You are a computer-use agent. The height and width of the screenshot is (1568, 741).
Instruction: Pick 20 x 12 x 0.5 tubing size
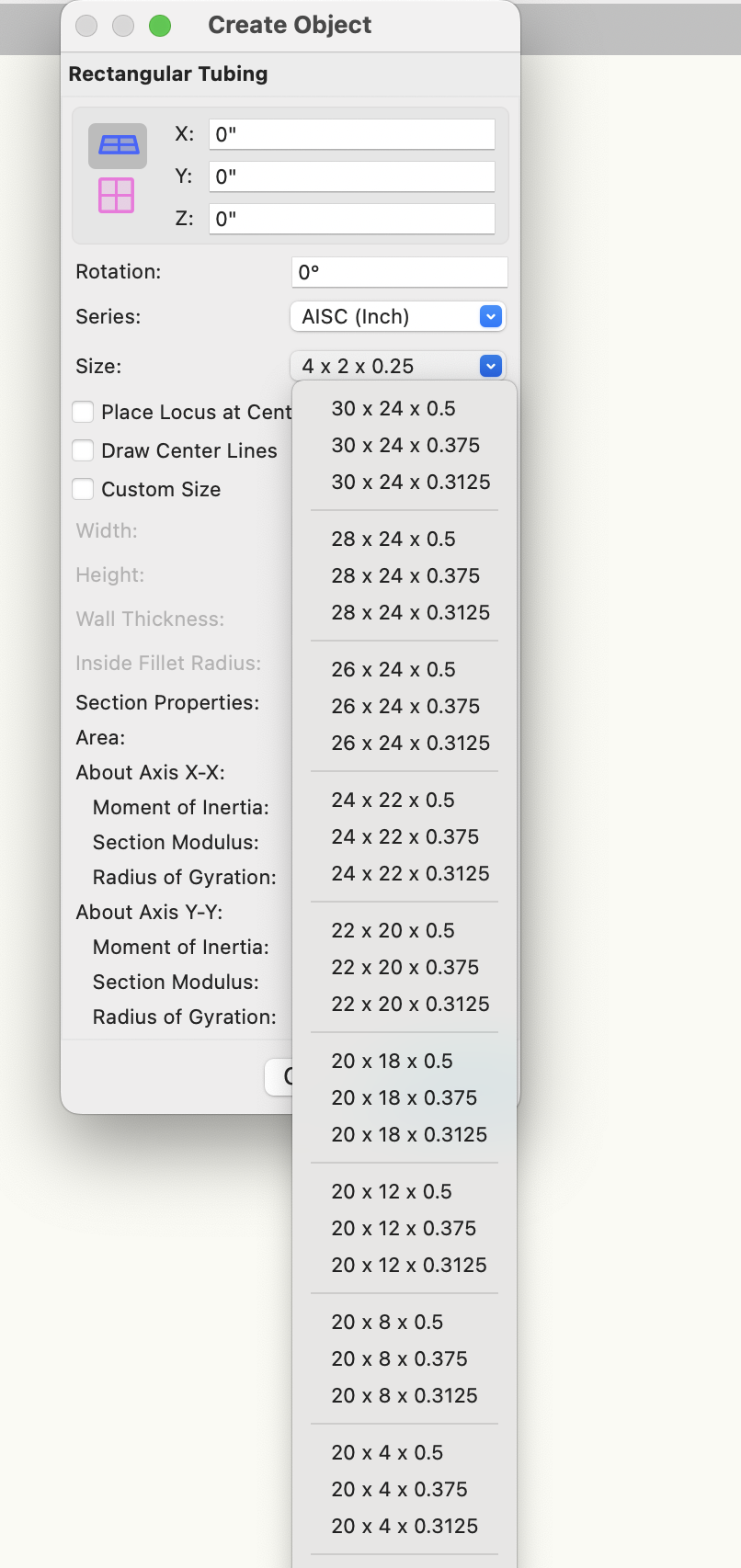click(392, 1191)
